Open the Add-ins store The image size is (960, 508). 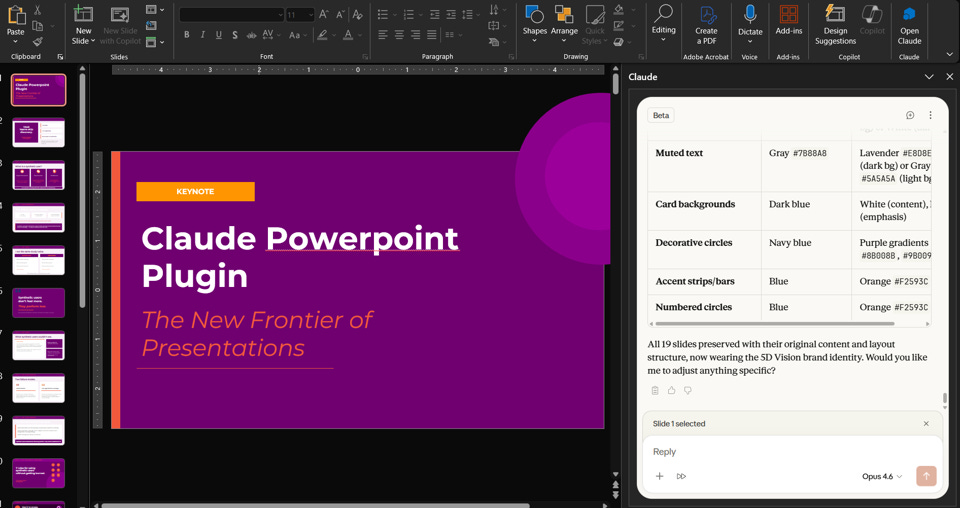[x=789, y=20]
